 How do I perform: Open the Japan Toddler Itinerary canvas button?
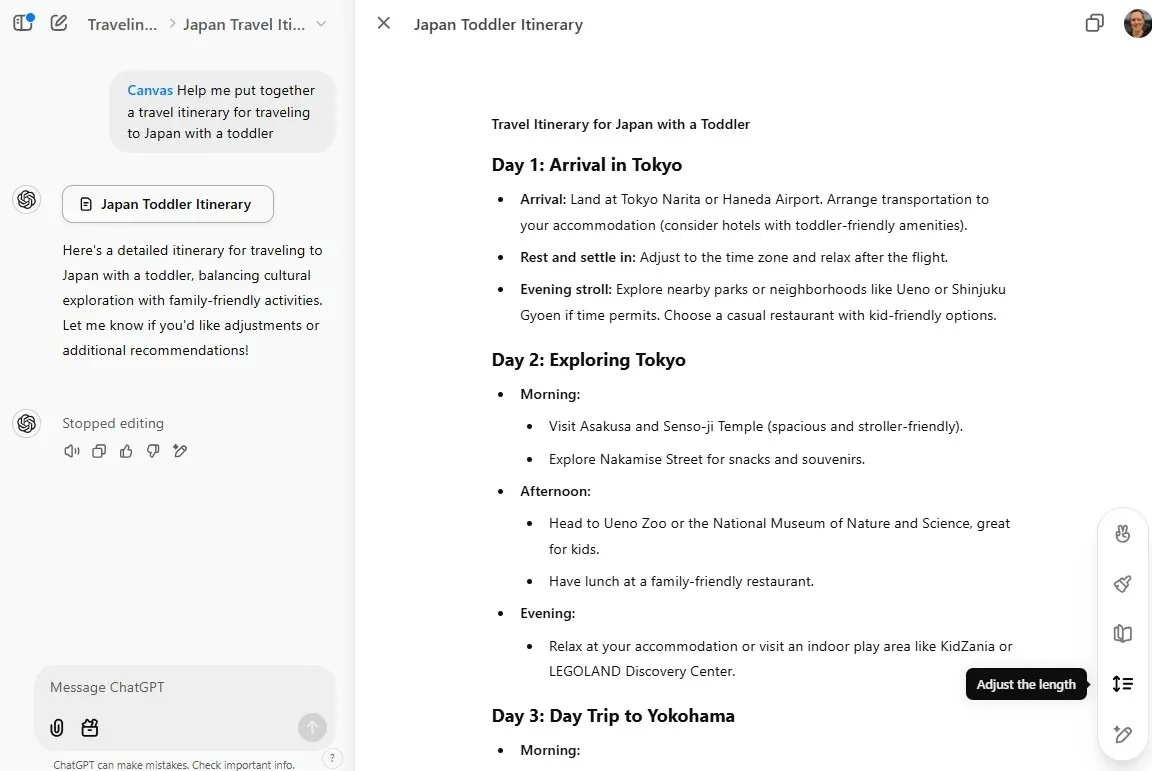coord(167,204)
